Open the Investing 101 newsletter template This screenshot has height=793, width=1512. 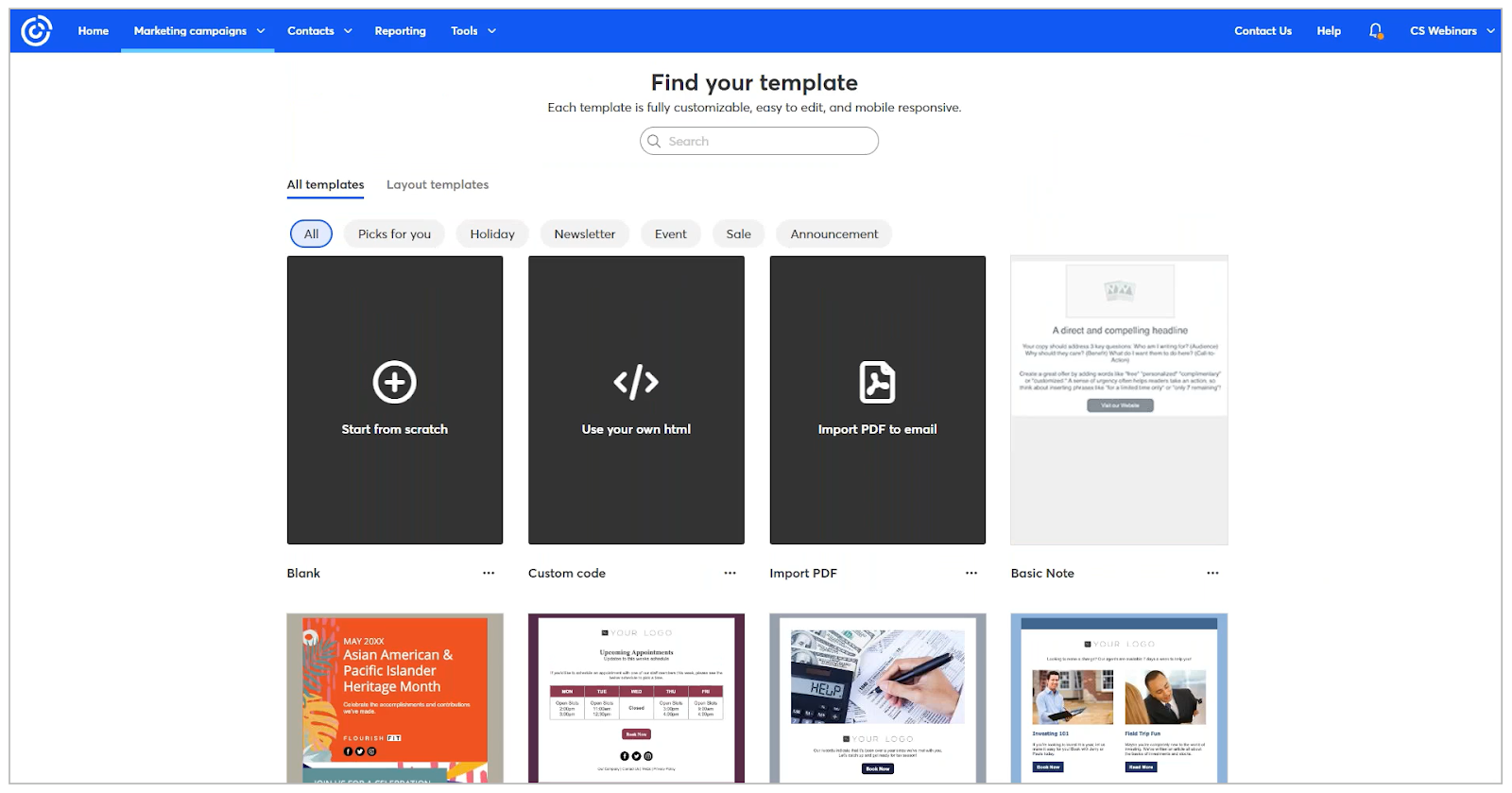pos(1119,698)
